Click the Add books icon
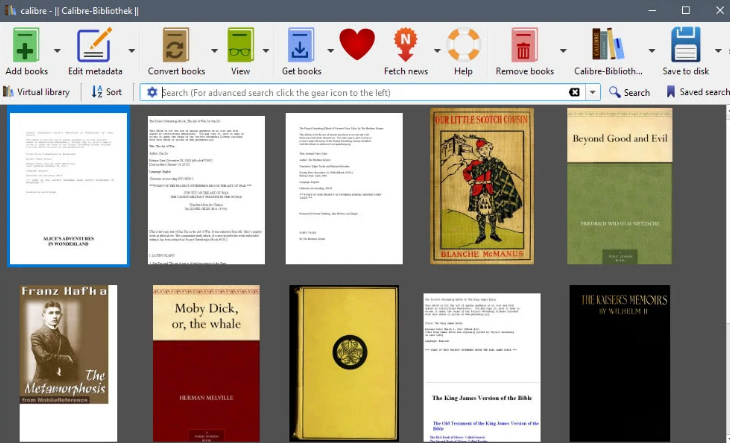The image size is (730, 443). click(26, 45)
